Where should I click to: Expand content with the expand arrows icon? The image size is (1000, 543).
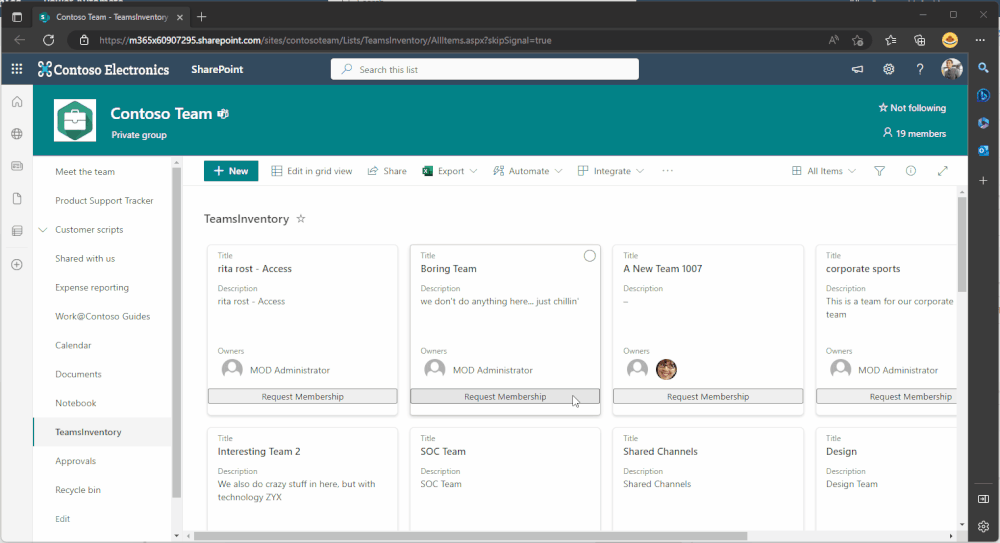tap(943, 171)
